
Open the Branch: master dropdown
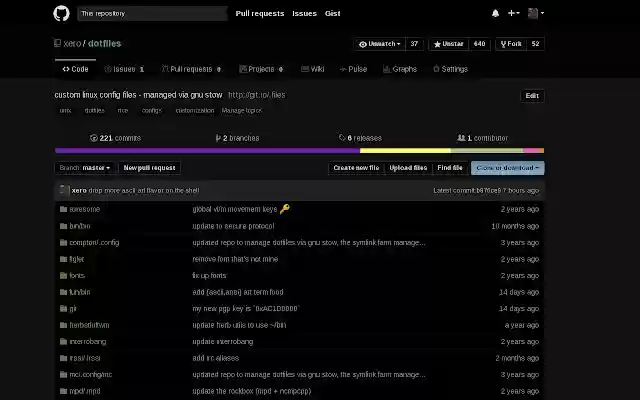pos(84,168)
